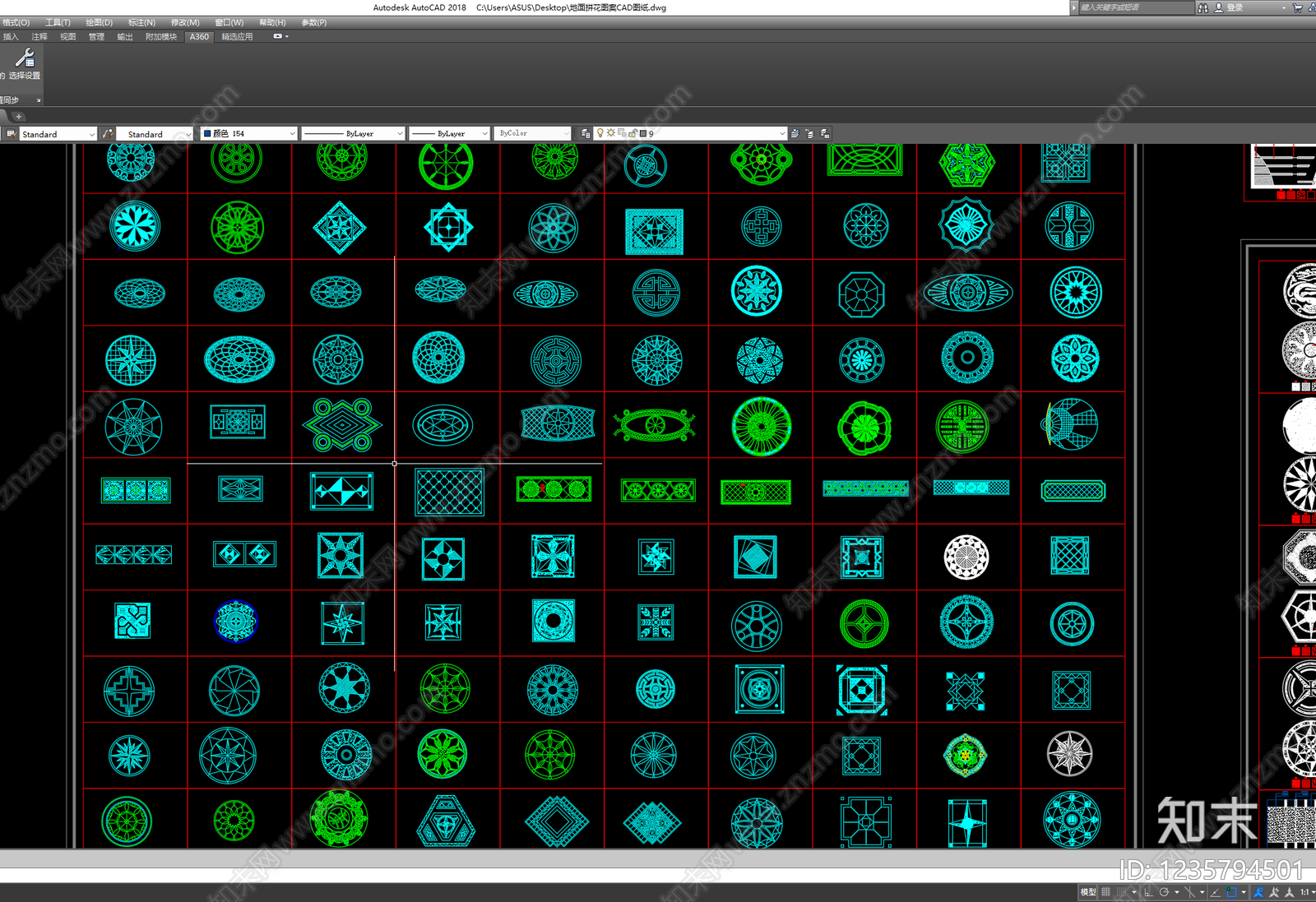Open the first Standard text style dropdown
The image size is (1316, 902).
click(x=58, y=133)
